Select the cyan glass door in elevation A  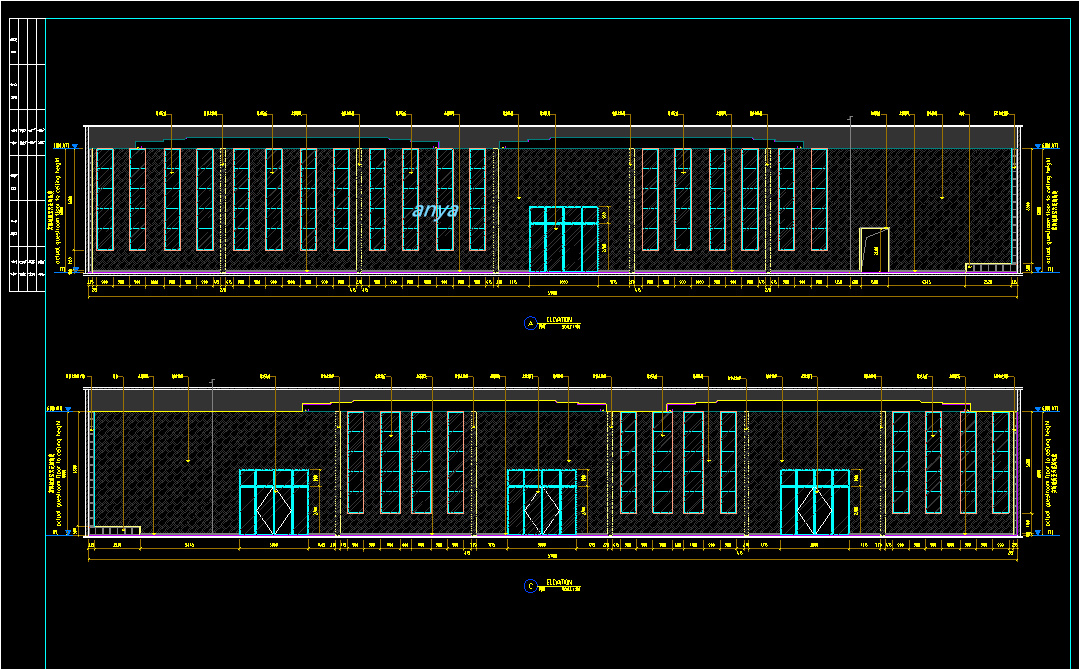point(563,239)
